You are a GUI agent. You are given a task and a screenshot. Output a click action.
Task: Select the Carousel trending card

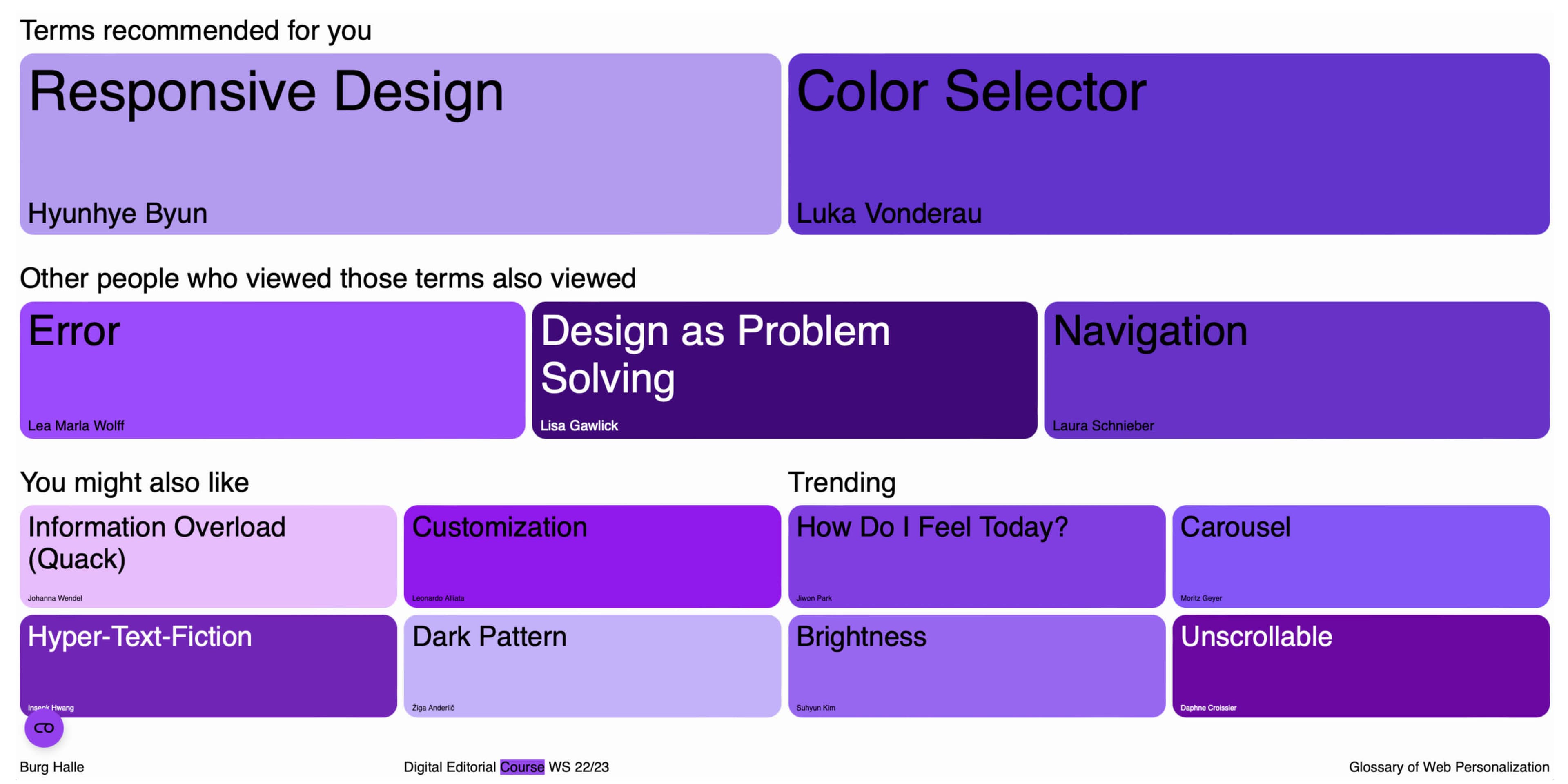tap(1361, 556)
